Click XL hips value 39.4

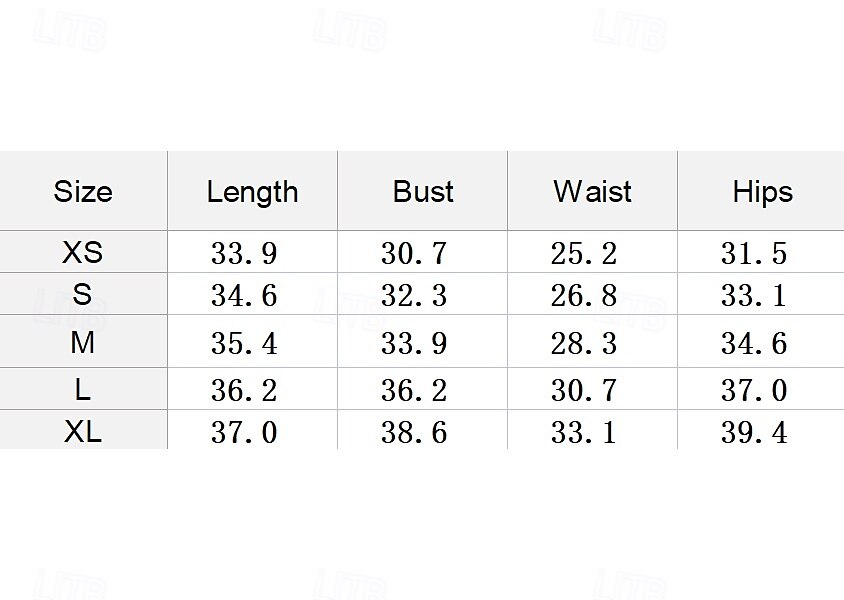click(x=754, y=432)
